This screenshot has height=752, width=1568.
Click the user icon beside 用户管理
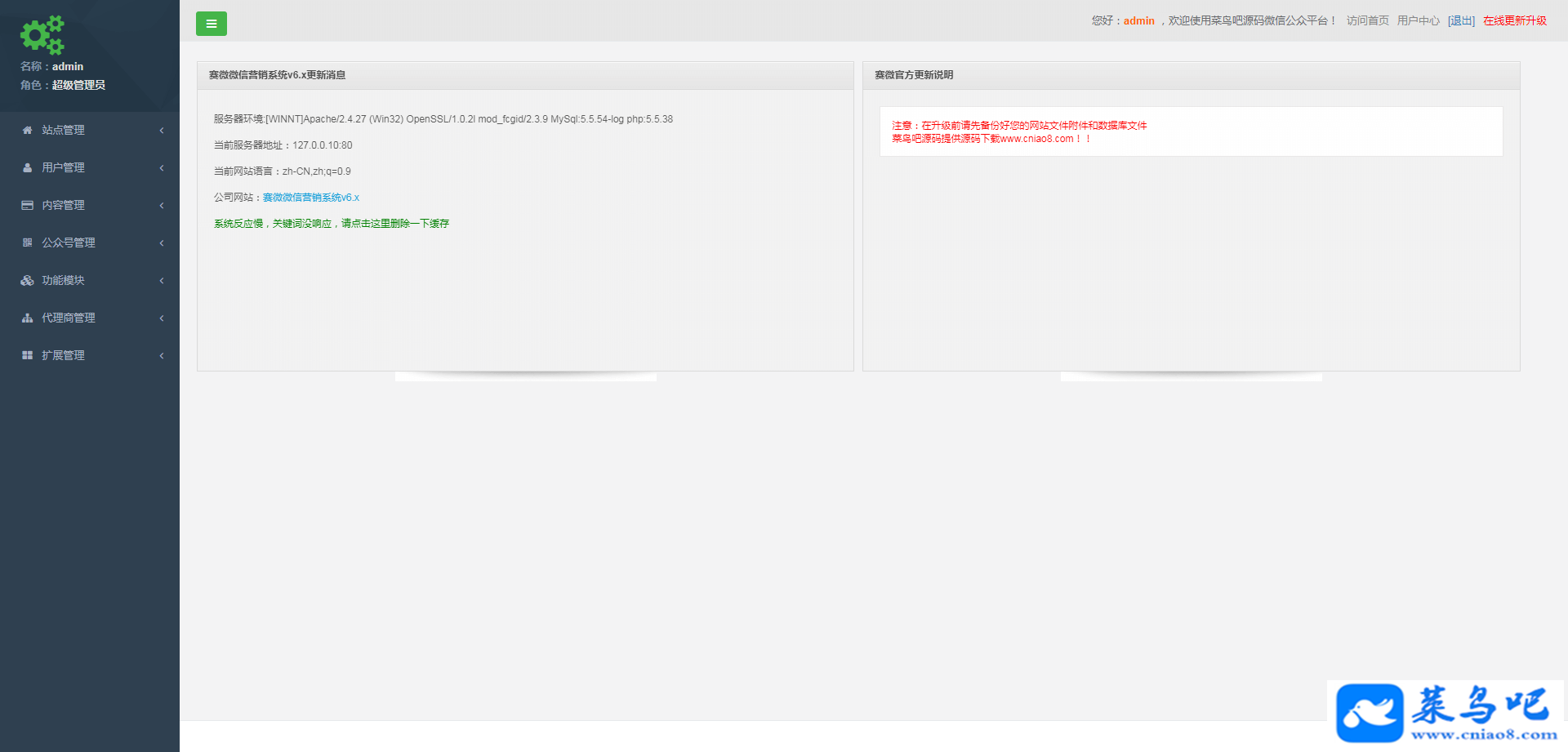(27, 167)
